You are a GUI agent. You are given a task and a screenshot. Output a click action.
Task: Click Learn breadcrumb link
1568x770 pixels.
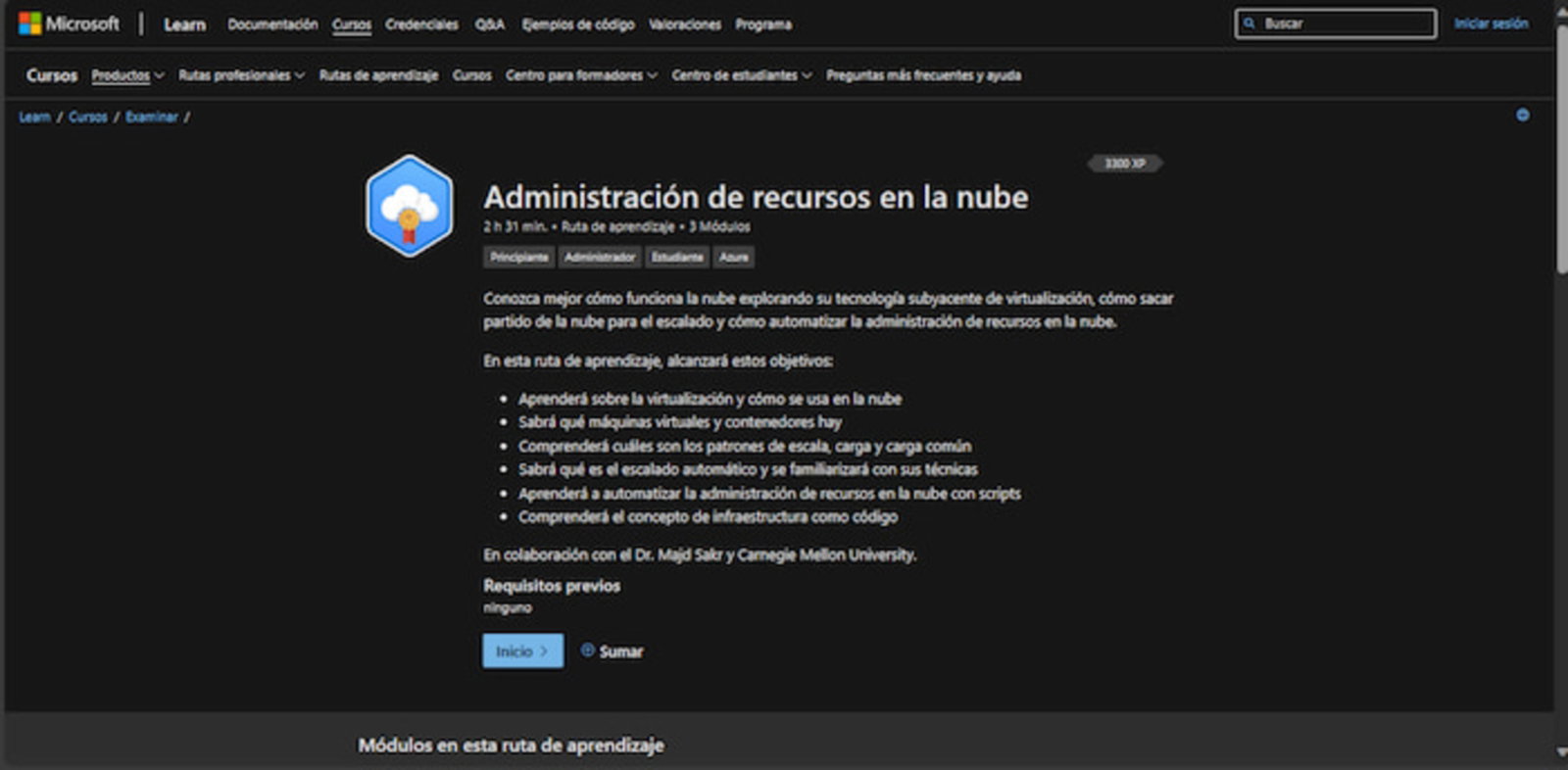[x=34, y=117]
